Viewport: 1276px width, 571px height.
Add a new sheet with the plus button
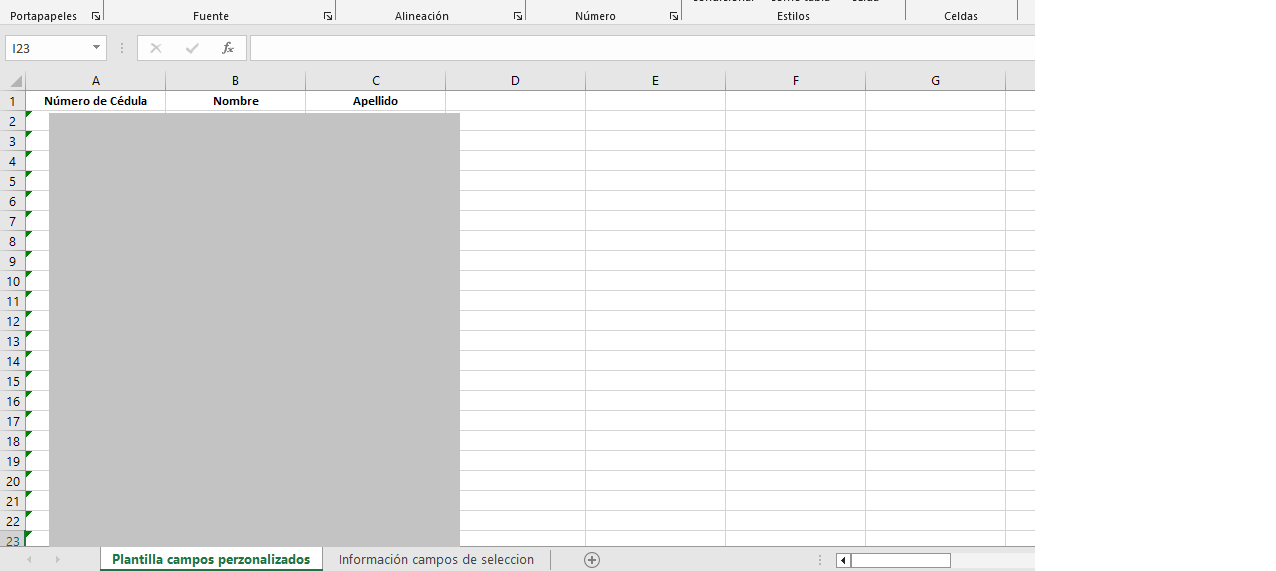coord(592,560)
